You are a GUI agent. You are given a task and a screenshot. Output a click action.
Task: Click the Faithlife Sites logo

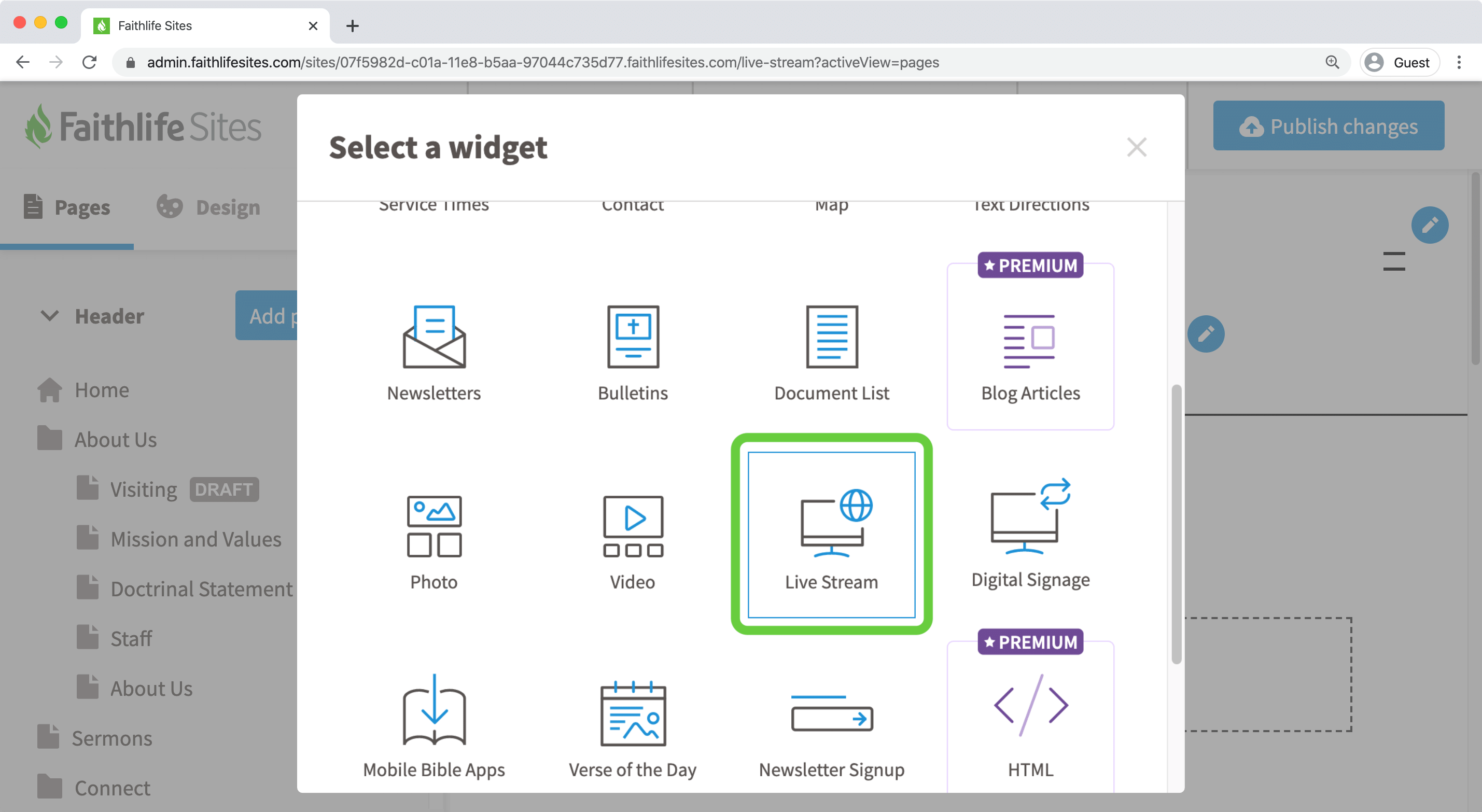(x=142, y=126)
